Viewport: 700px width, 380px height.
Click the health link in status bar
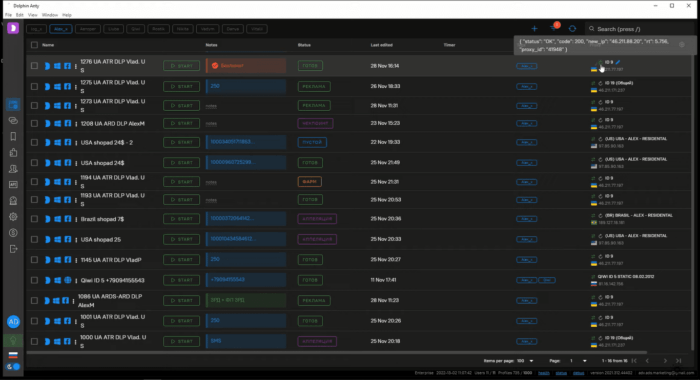pos(544,373)
